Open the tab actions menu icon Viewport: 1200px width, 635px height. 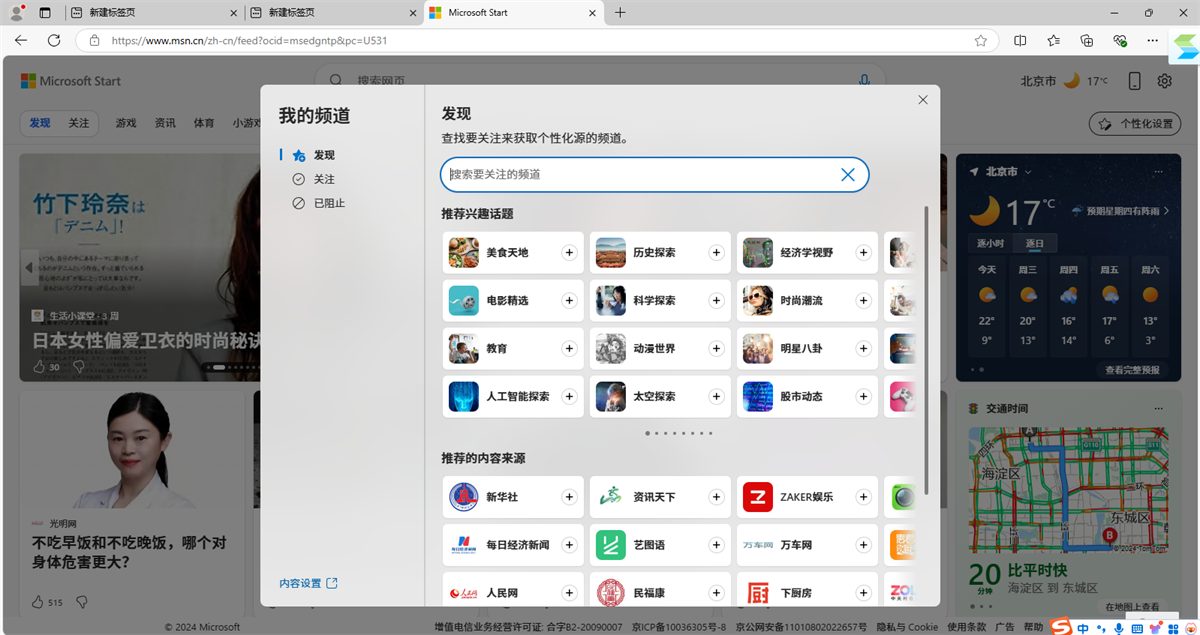[x=45, y=13]
